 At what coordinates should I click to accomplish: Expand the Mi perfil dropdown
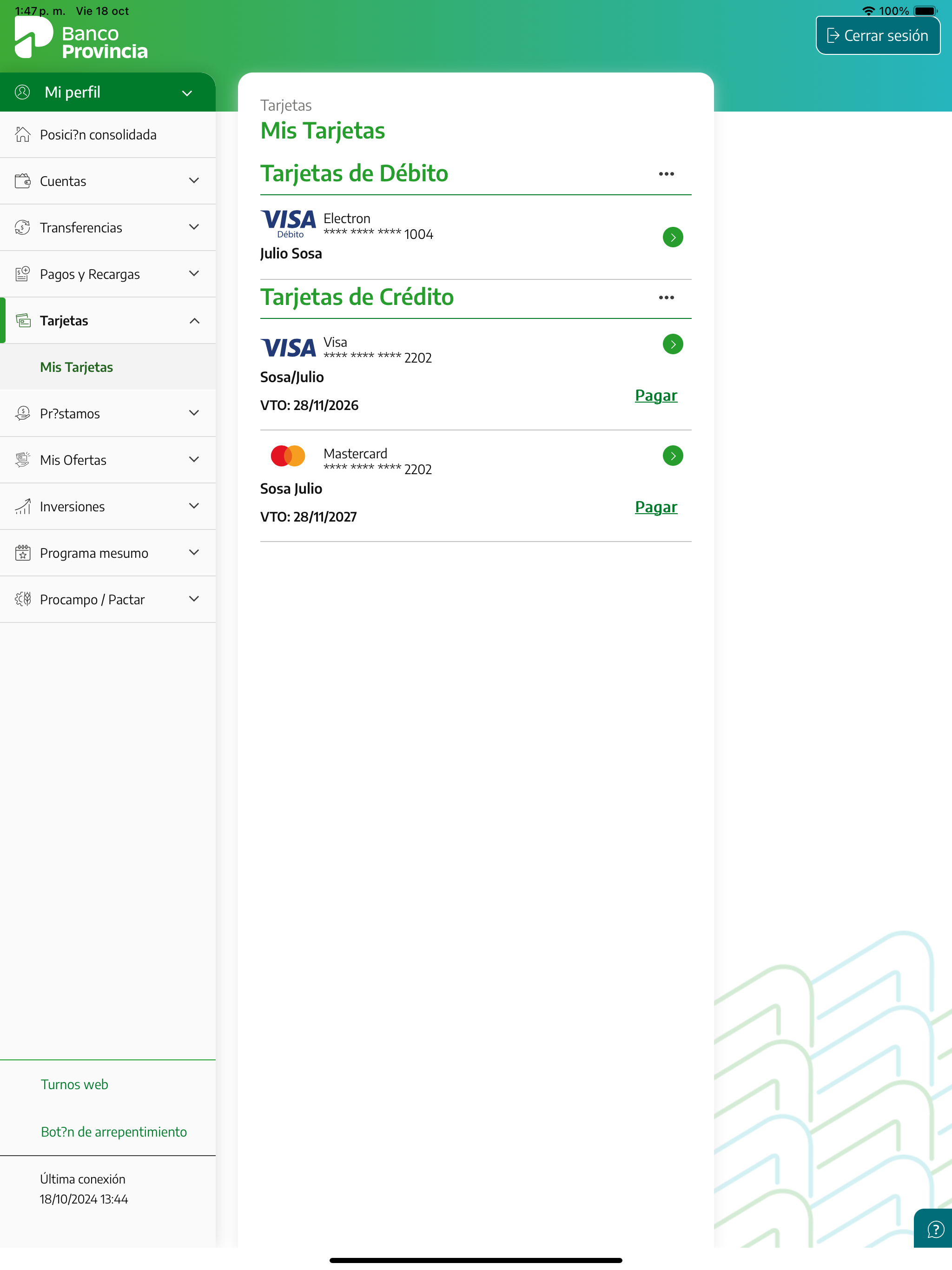click(187, 93)
